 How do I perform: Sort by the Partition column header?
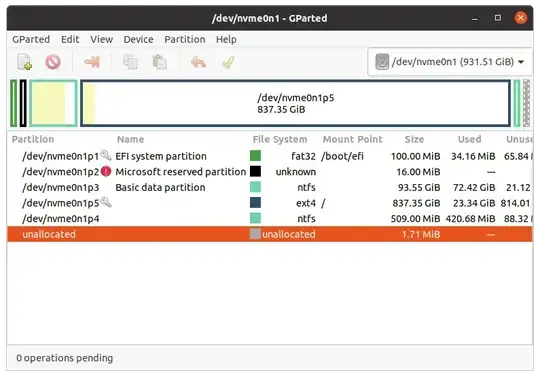(33, 139)
